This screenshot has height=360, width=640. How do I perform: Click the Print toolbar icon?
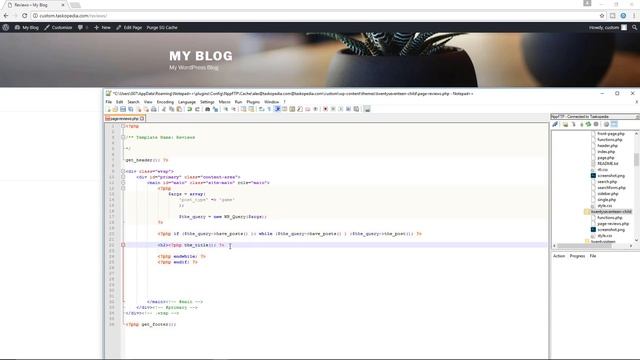click(x=153, y=109)
